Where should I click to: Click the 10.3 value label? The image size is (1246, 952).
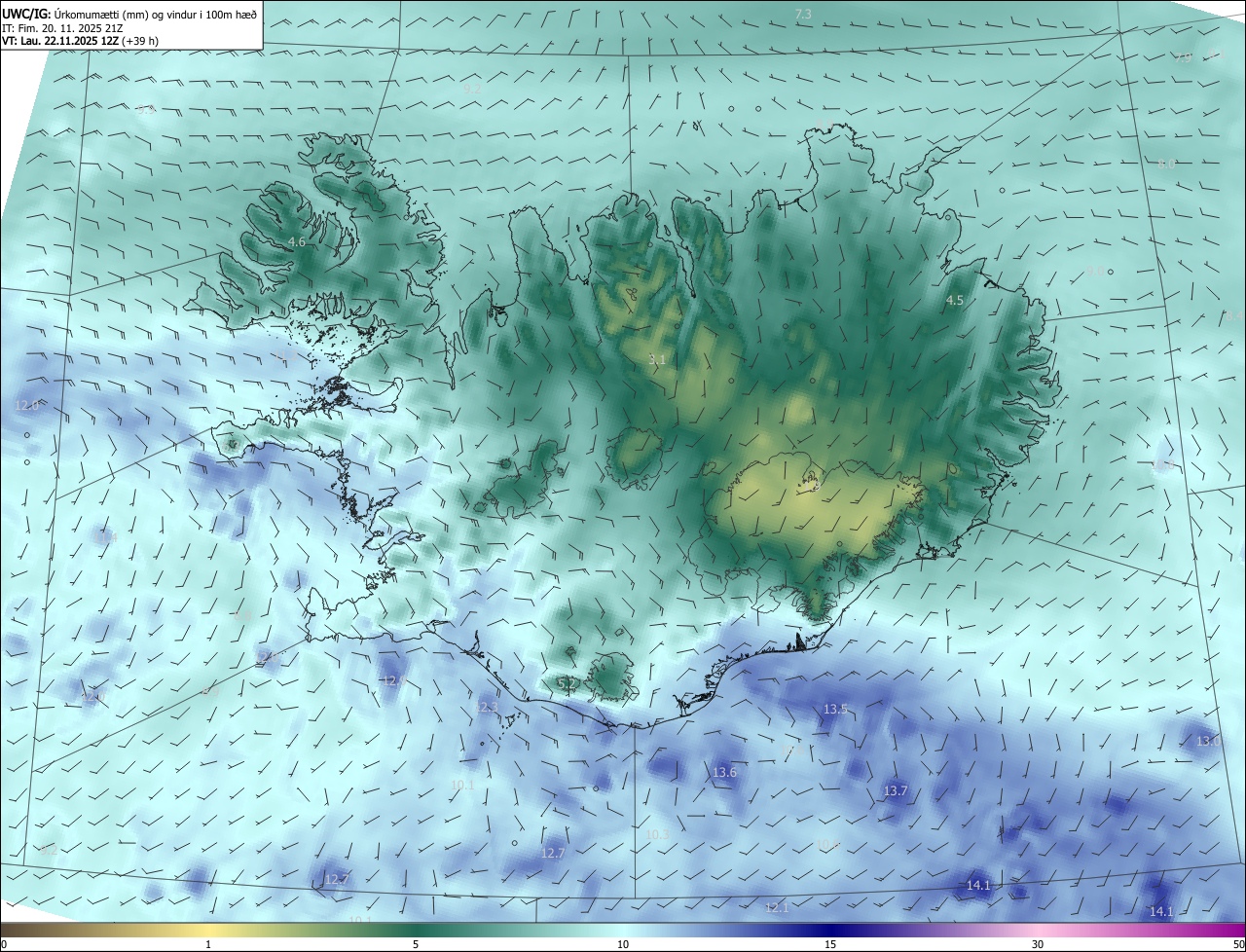pos(657,835)
